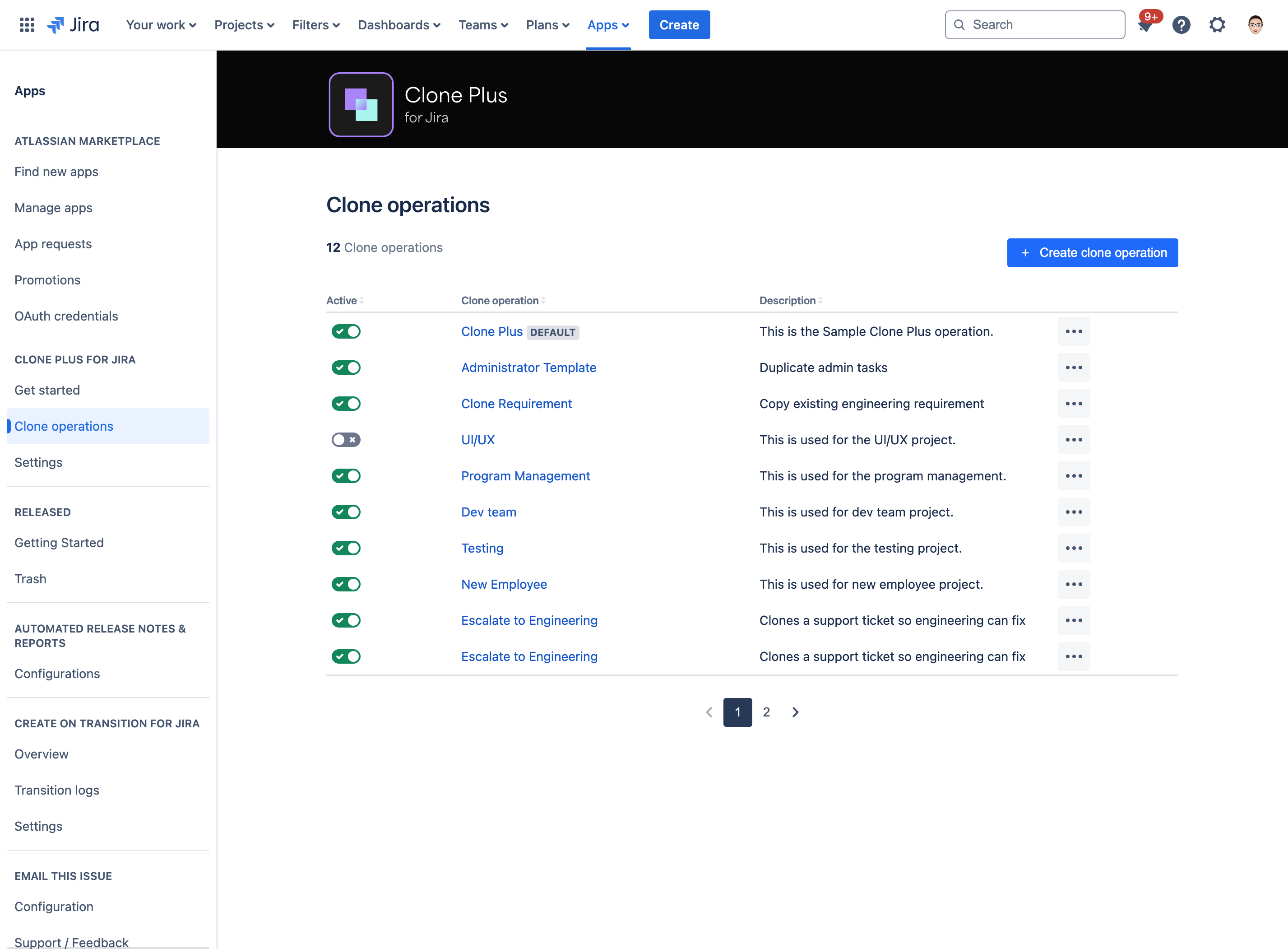
Task: Disable the Clone Requirement operation toggle
Action: [346, 404]
